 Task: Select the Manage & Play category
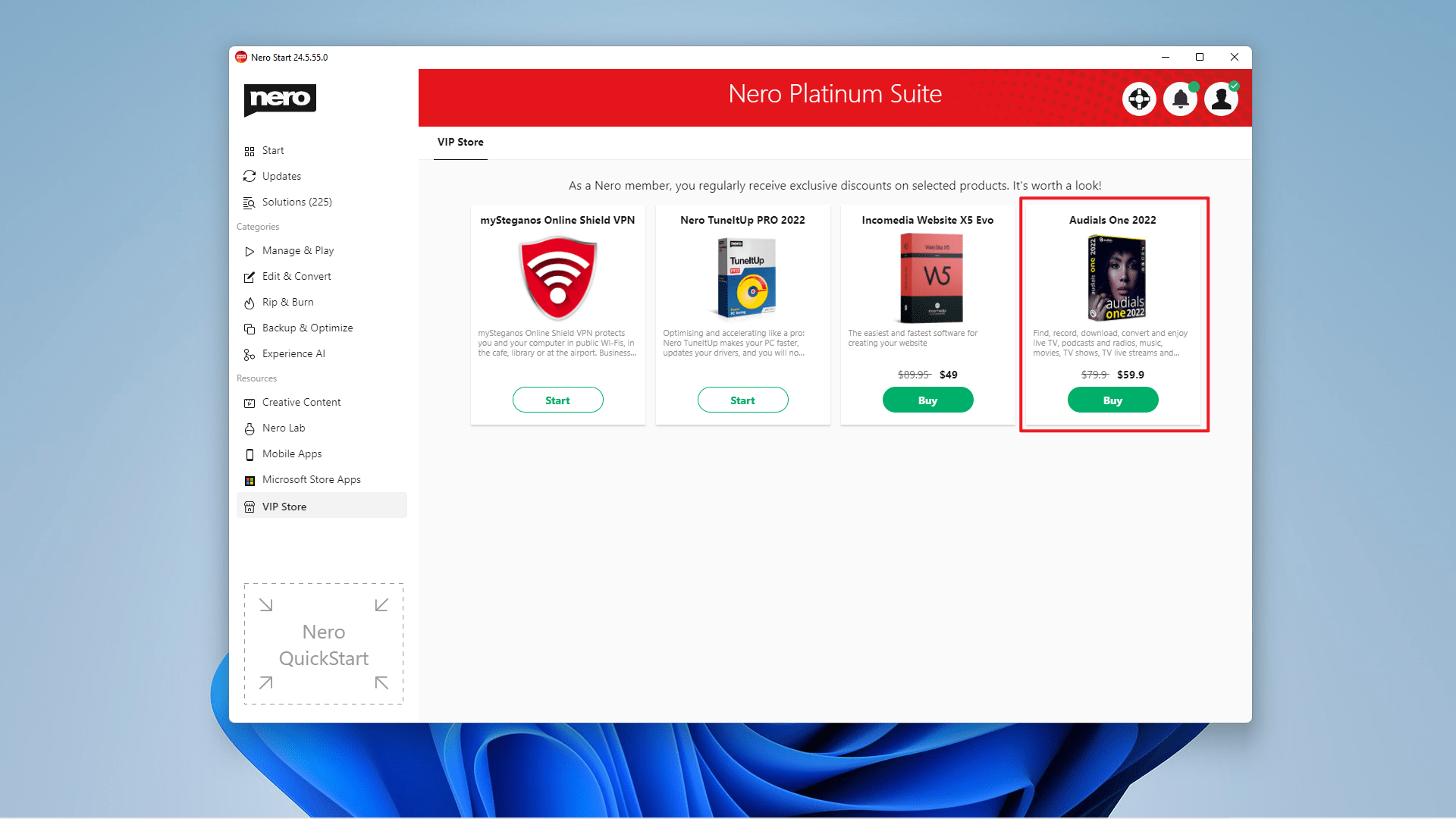(322, 251)
